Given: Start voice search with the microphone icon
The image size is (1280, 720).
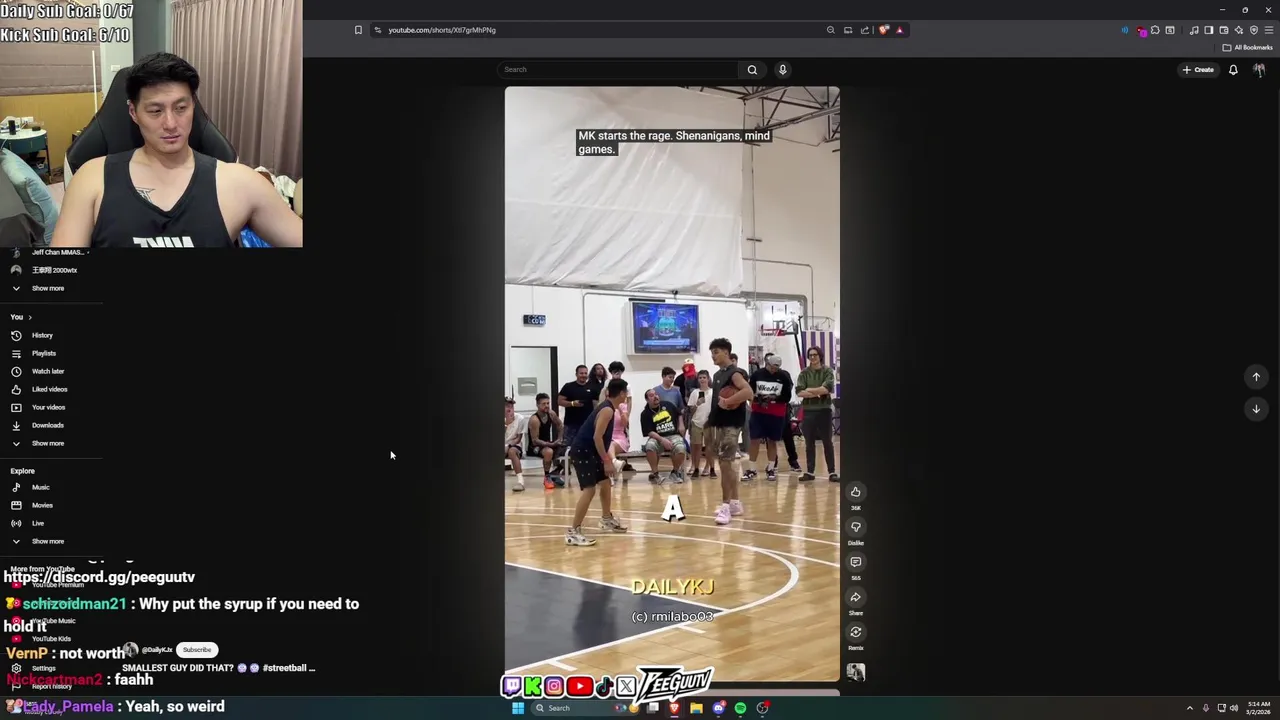Looking at the screenshot, I should pos(782,70).
